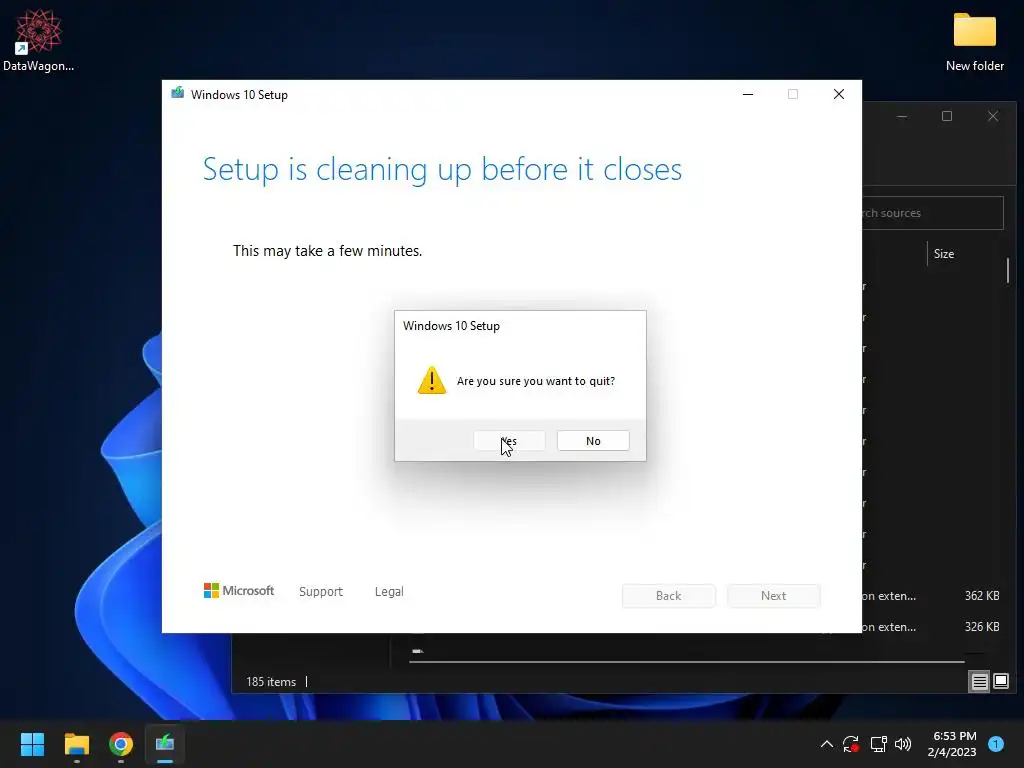Click the Explorer vertical scrollbar

point(1008,270)
